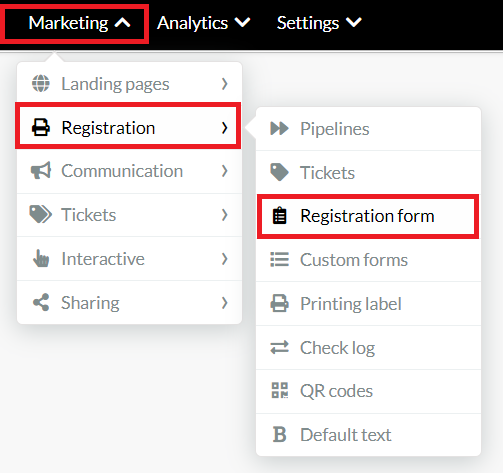Click the clipboard icon for Registration form
The width and height of the screenshot is (503, 473).
pos(279,215)
